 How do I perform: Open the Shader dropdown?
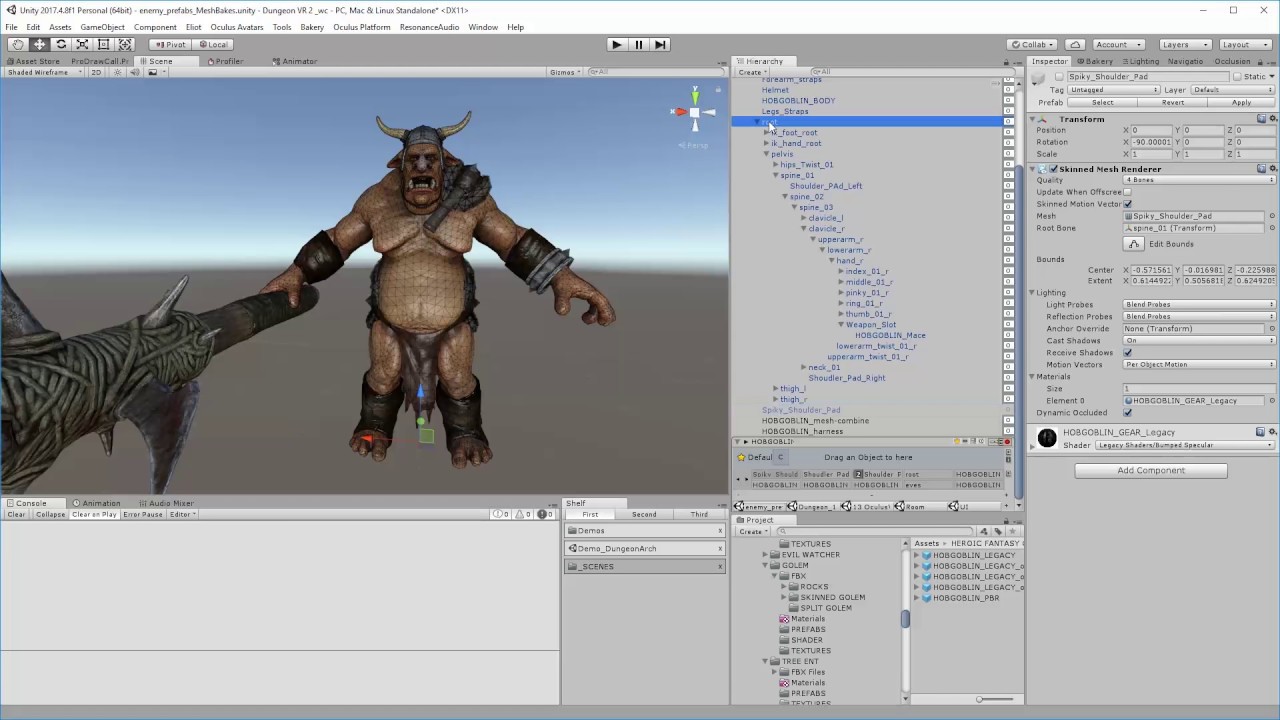click(1184, 445)
